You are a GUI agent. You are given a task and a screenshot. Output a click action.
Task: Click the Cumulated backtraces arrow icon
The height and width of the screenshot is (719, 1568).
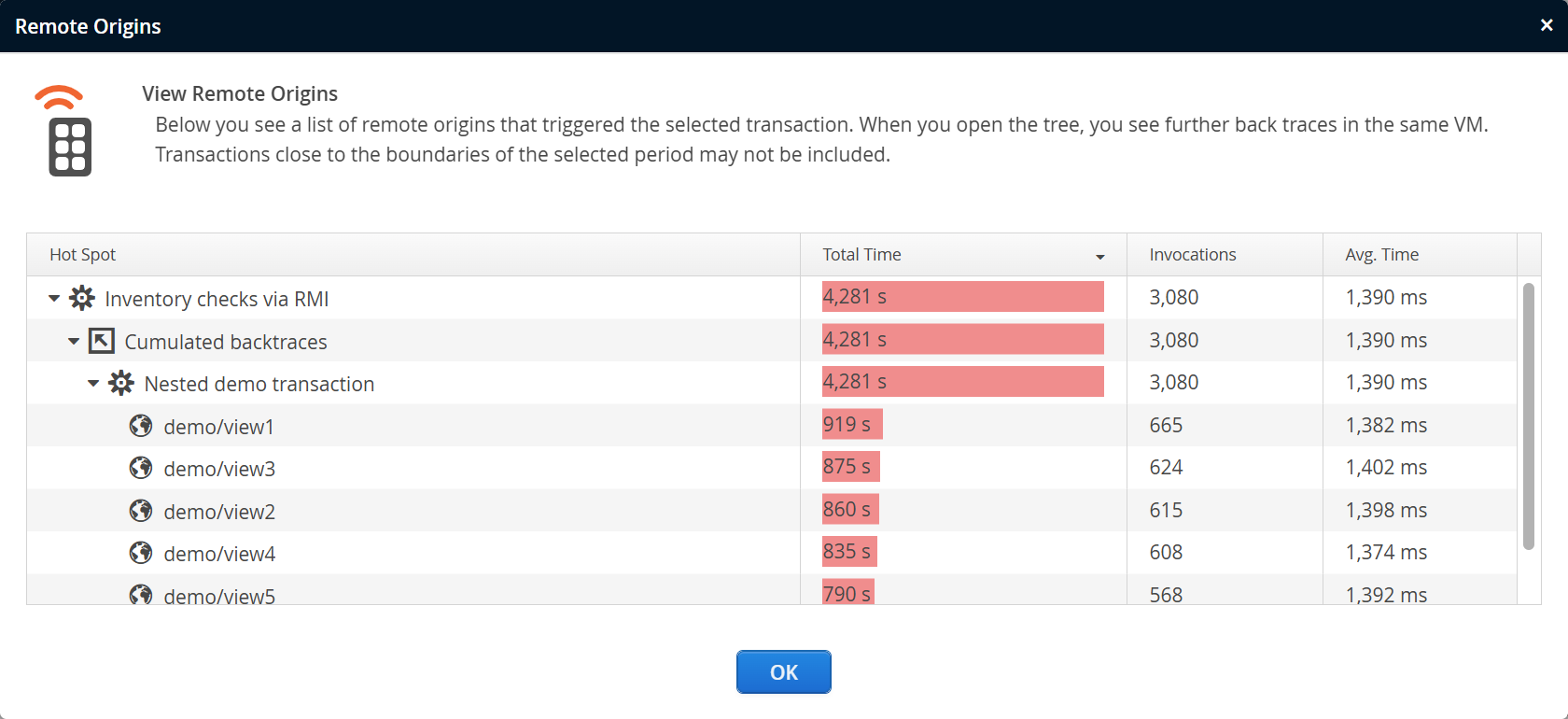pos(102,341)
